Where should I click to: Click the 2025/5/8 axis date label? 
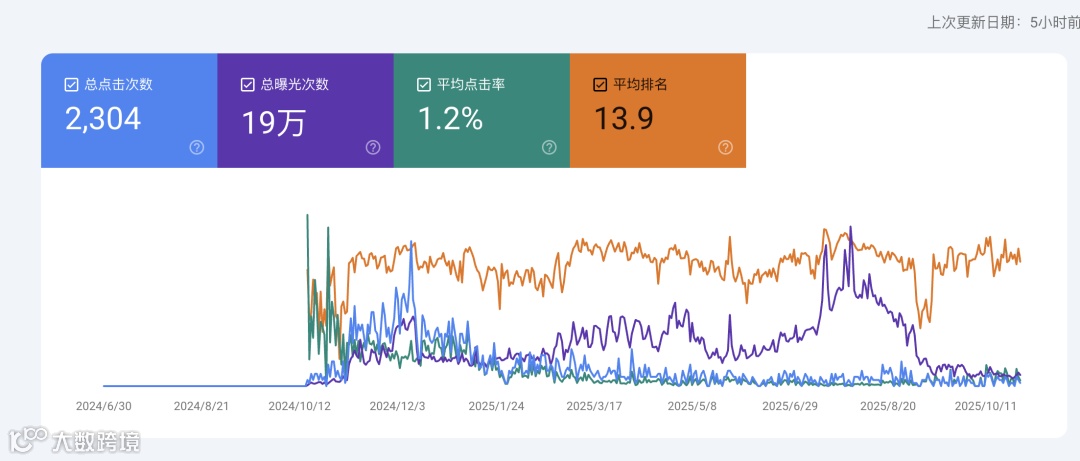point(692,406)
